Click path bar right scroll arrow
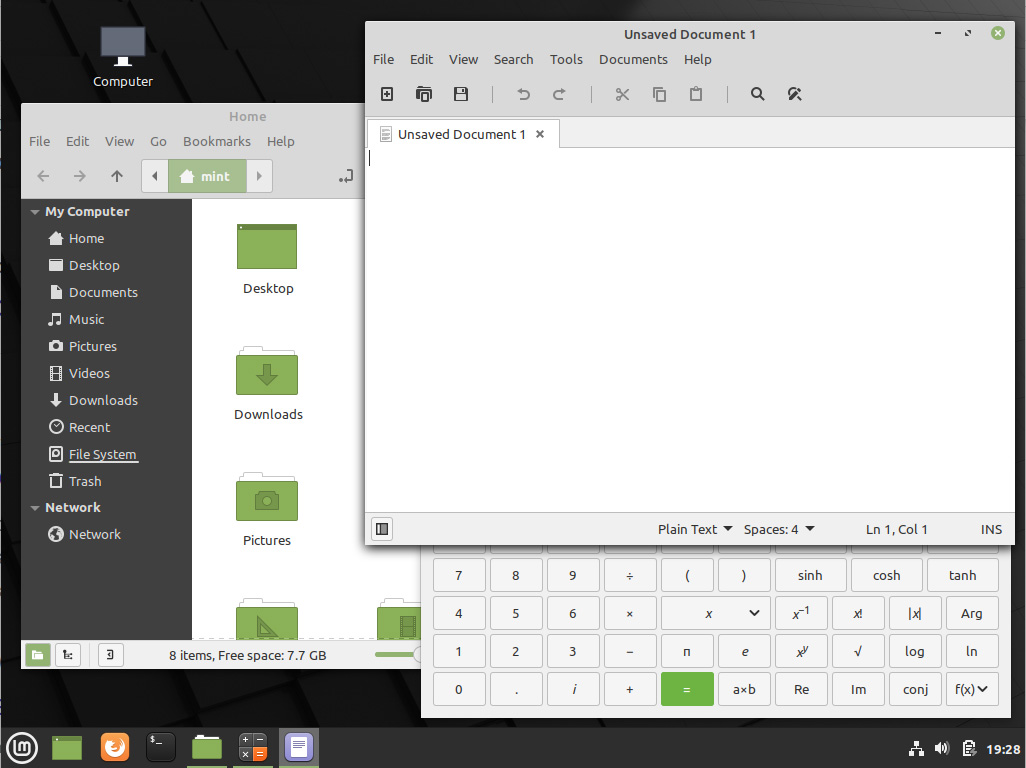Screen dimensions: 1026x768 [259, 176]
